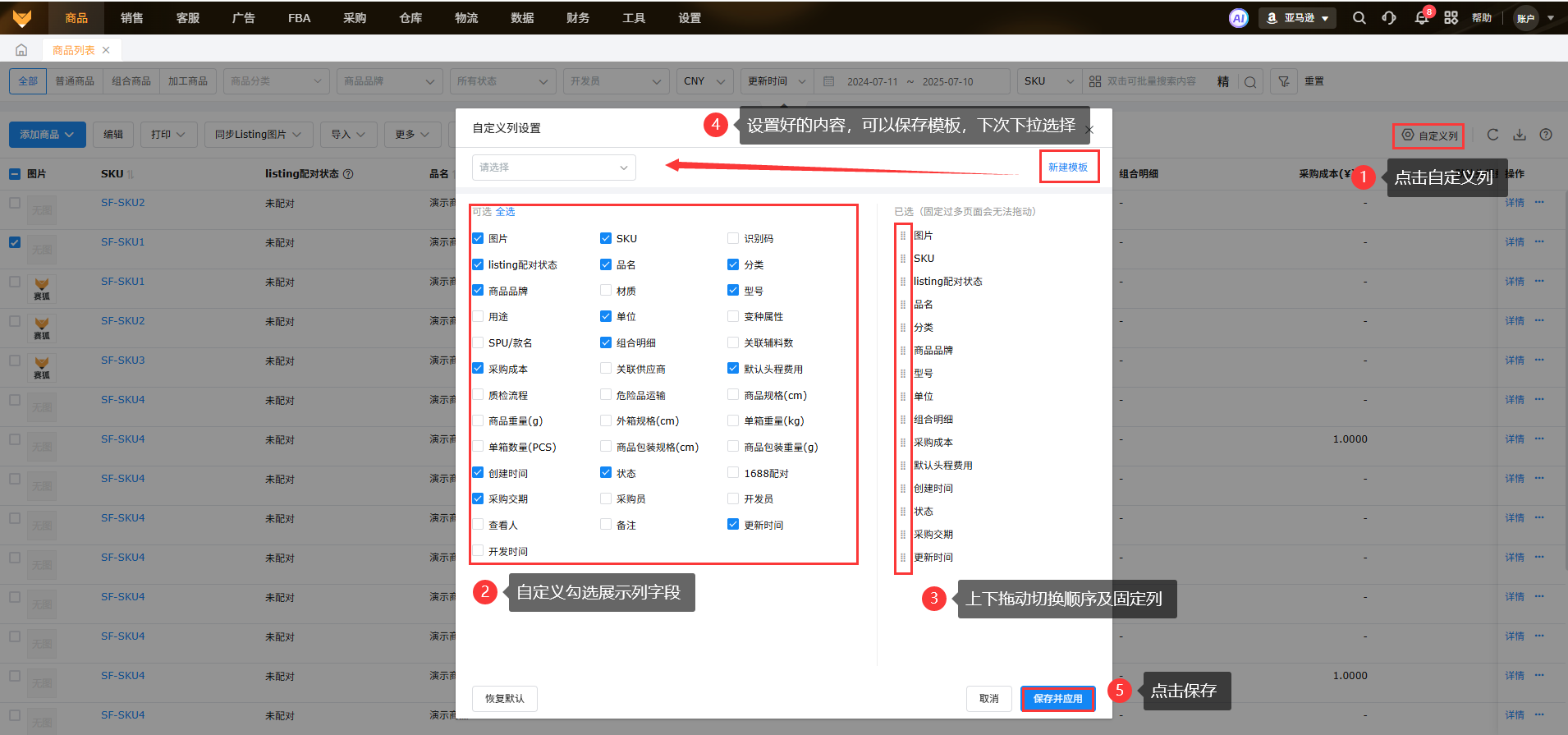Check the SPU/款名 column checkbox
This screenshot has height=735, width=1568.
(x=478, y=342)
